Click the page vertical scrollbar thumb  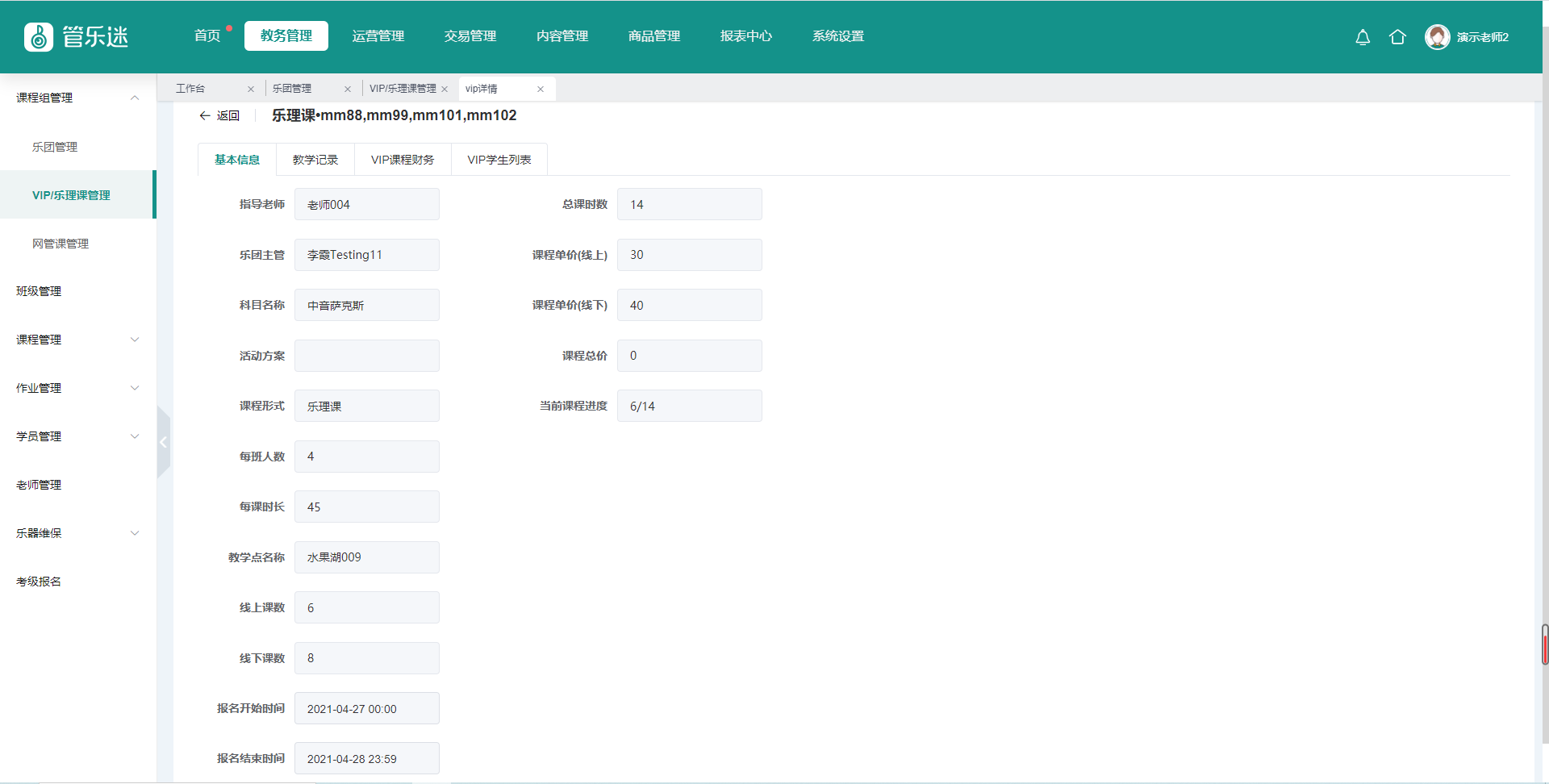tap(1544, 645)
